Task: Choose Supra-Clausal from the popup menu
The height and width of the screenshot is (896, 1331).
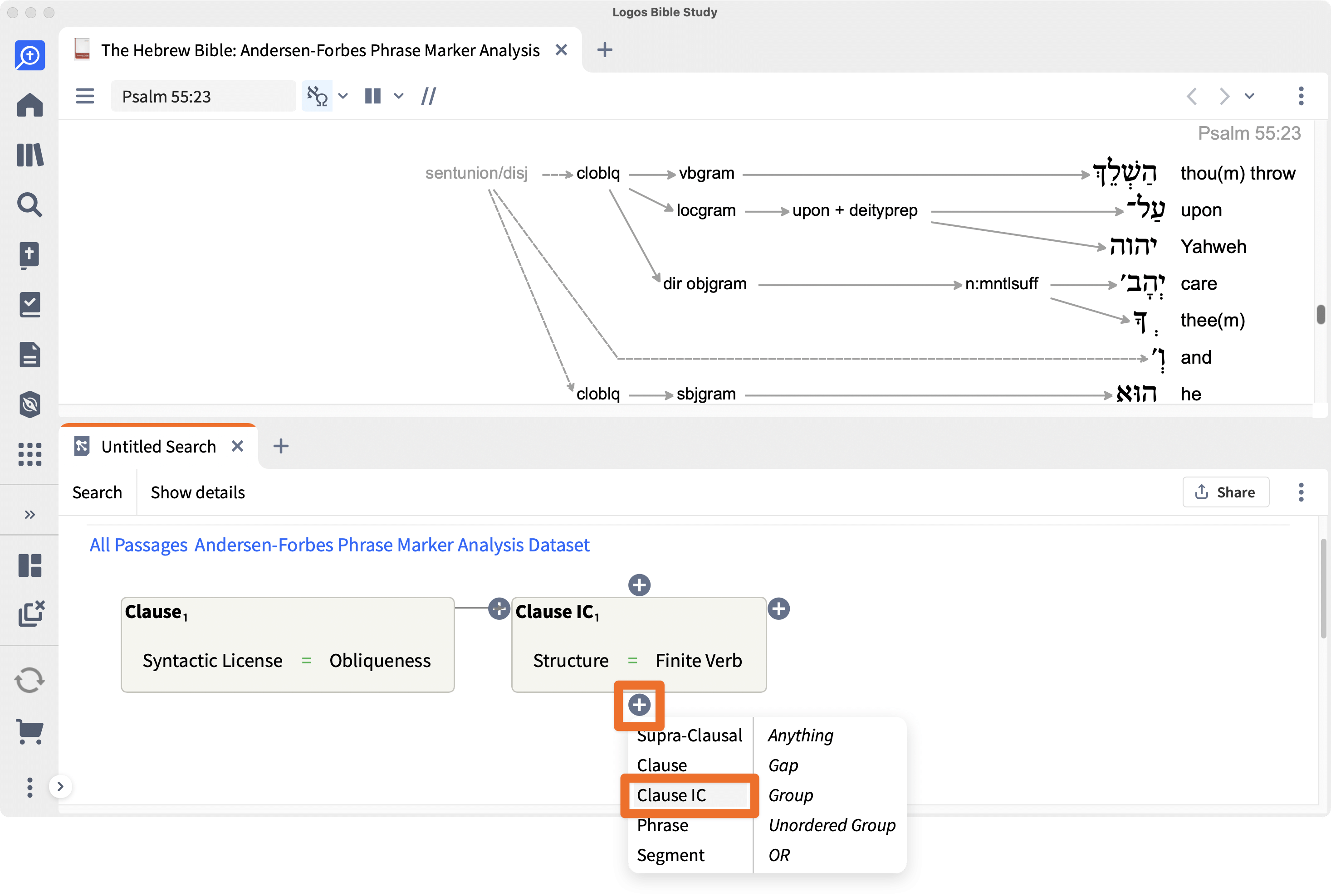Action: click(x=690, y=735)
